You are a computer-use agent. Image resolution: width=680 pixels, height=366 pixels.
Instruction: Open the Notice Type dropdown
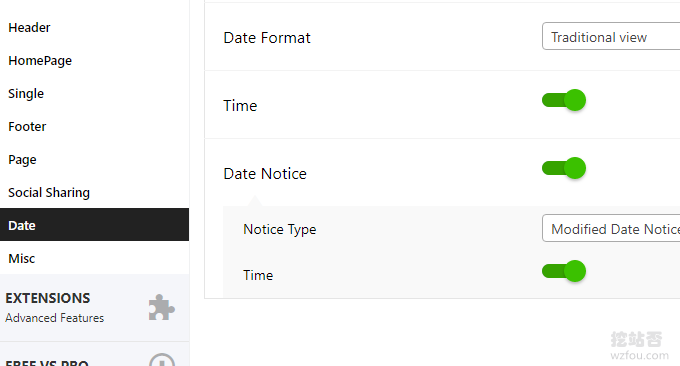click(x=611, y=228)
